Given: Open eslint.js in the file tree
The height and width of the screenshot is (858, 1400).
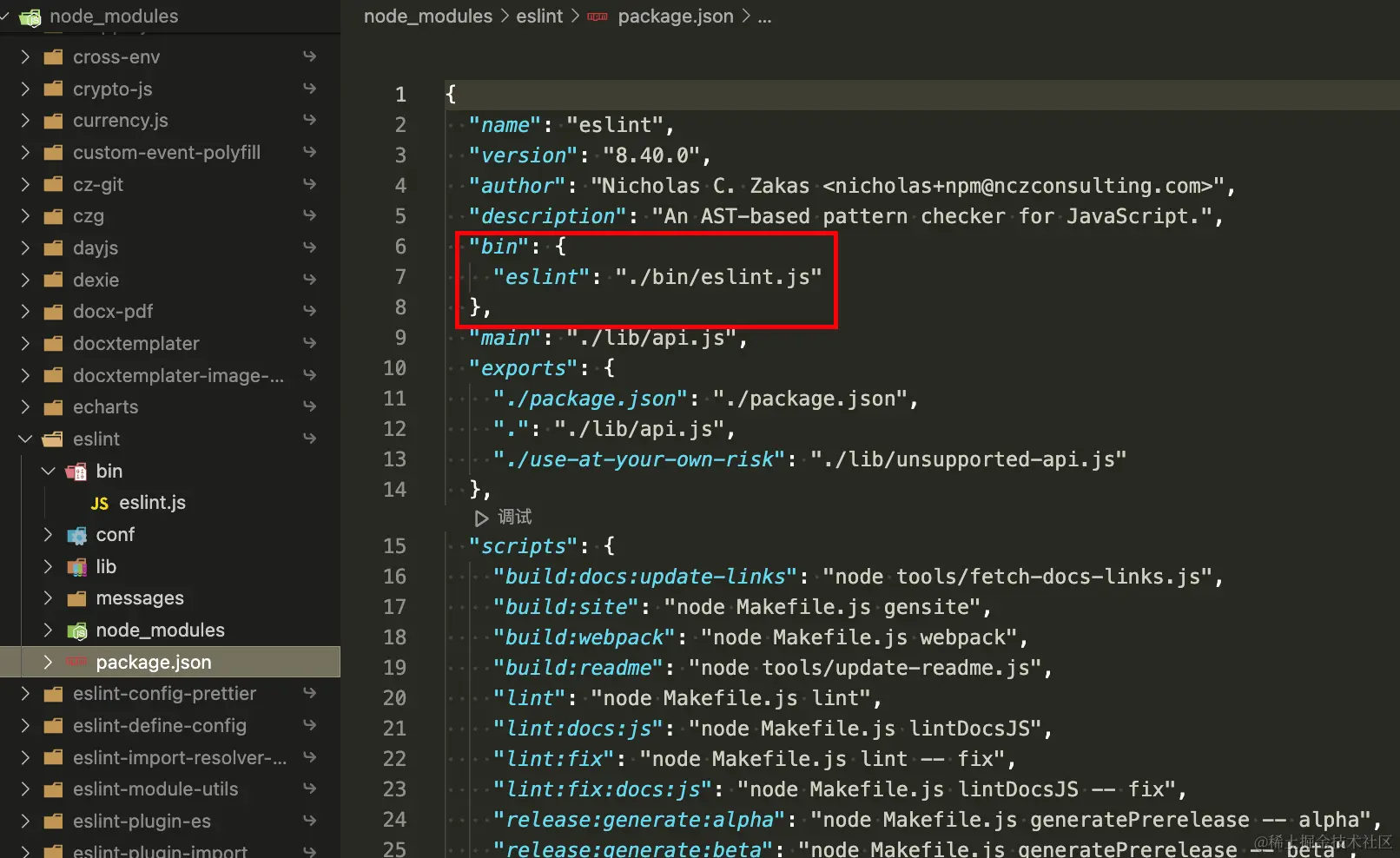Looking at the screenshot, I should pyautogui.click(x=152, y=503).
